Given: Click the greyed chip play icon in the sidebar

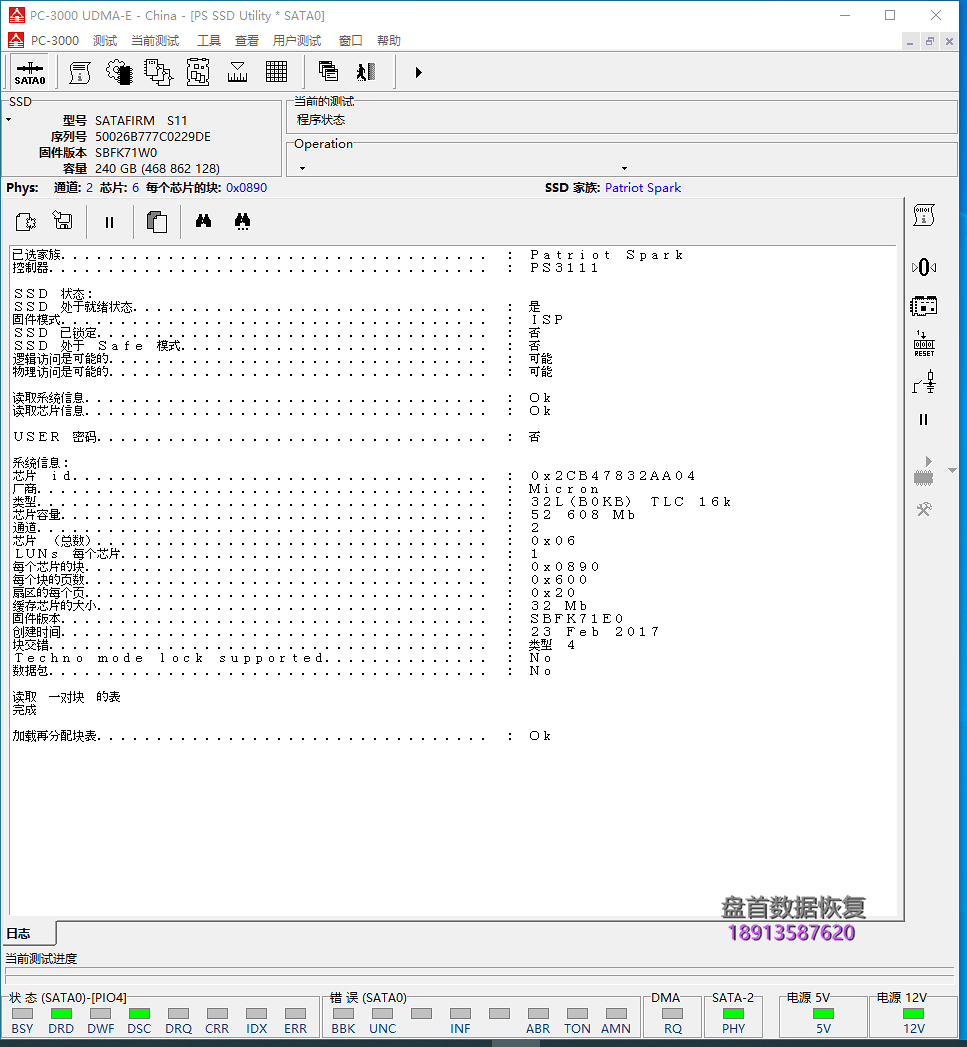Looking at the screenshot, I should (924, 471).
